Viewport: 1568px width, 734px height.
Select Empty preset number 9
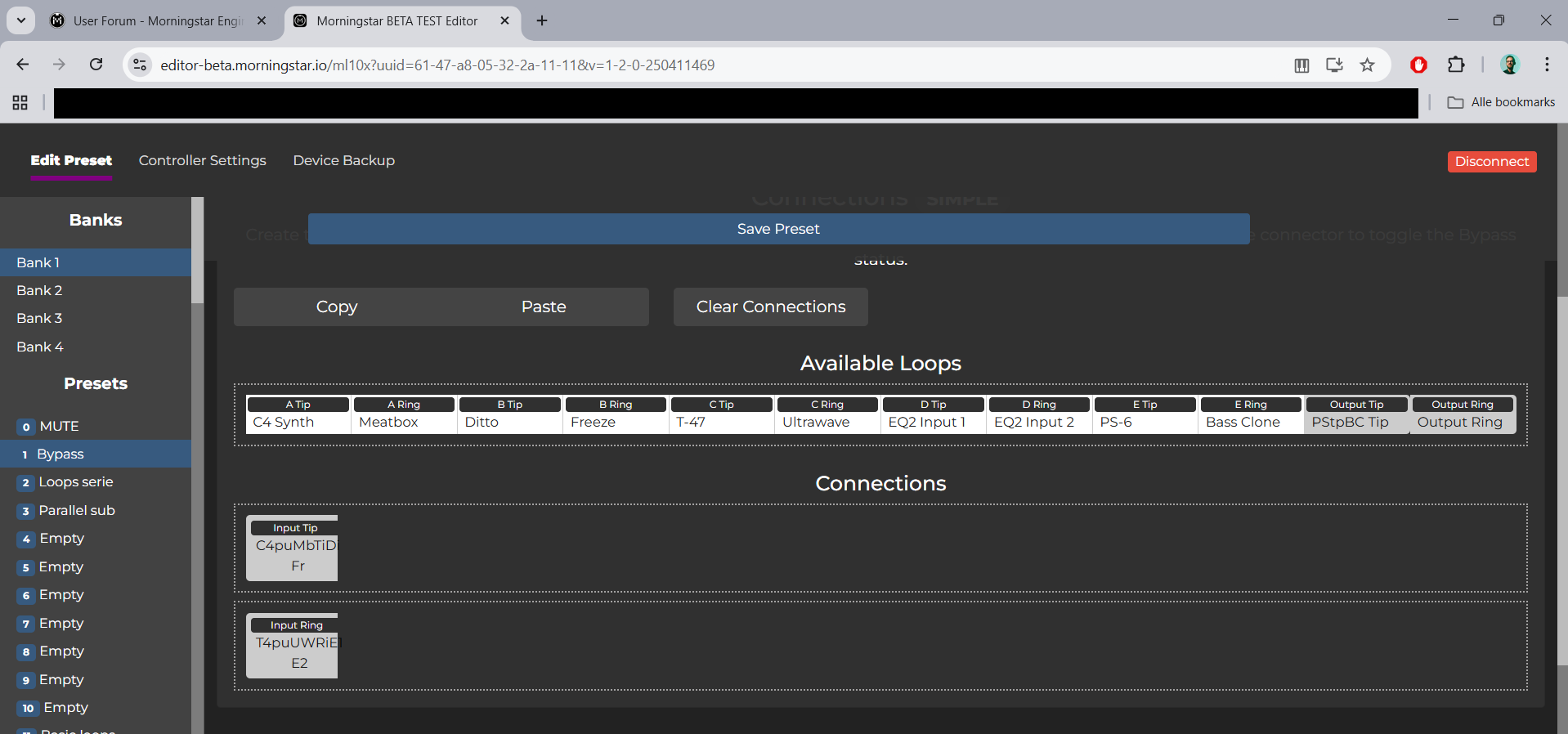(x=96, y=679)
